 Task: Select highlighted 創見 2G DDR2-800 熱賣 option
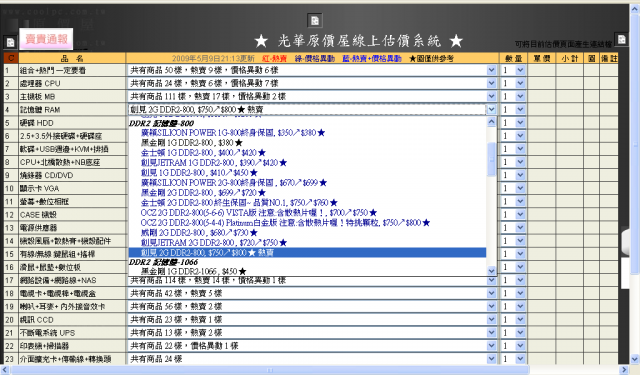pos(307,253)
